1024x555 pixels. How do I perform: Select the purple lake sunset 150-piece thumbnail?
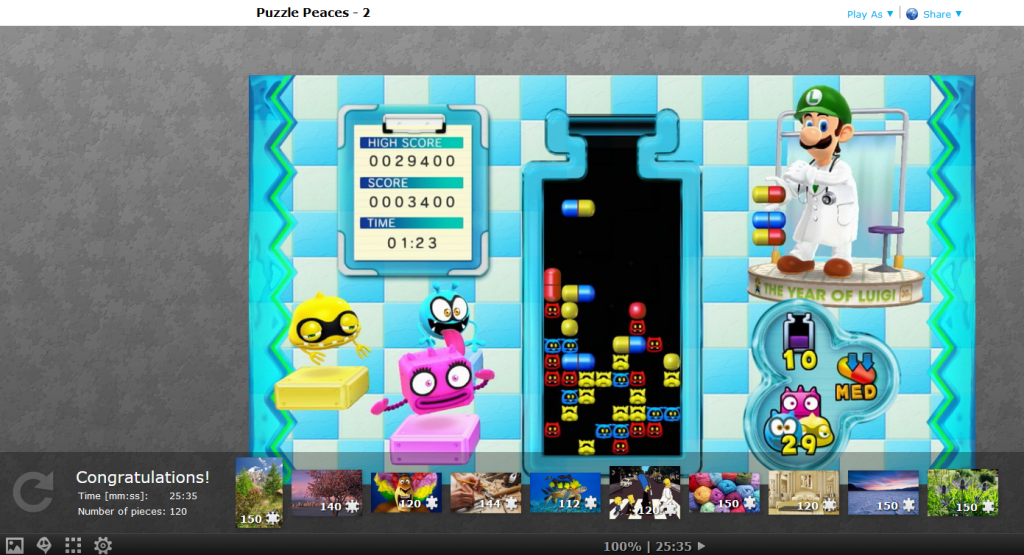click(x=884, y=493)
